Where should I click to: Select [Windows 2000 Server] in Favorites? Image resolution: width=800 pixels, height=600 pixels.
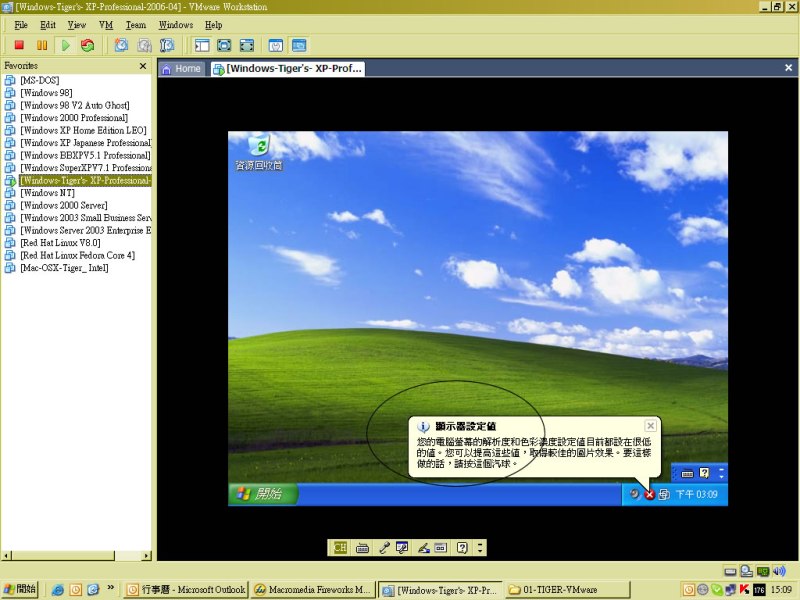point(64,205)
